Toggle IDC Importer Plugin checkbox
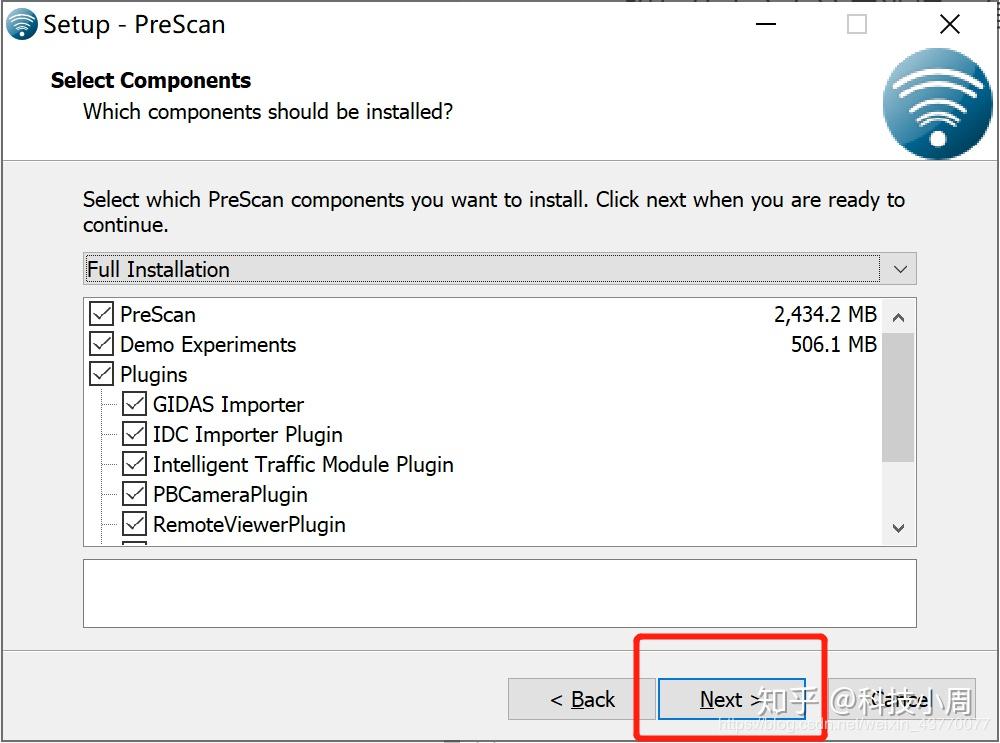The width and height of the screenshot is (1000, 743). click(x=134, y=435)
